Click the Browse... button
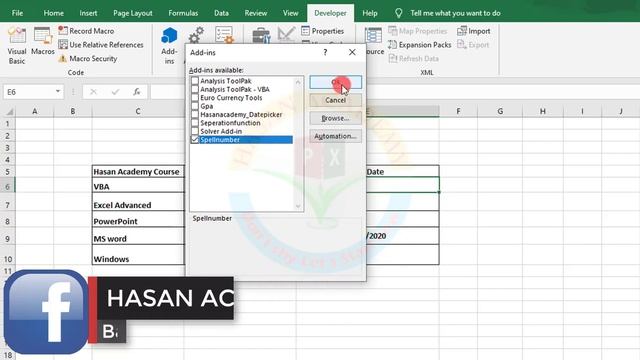 (336, 118)
